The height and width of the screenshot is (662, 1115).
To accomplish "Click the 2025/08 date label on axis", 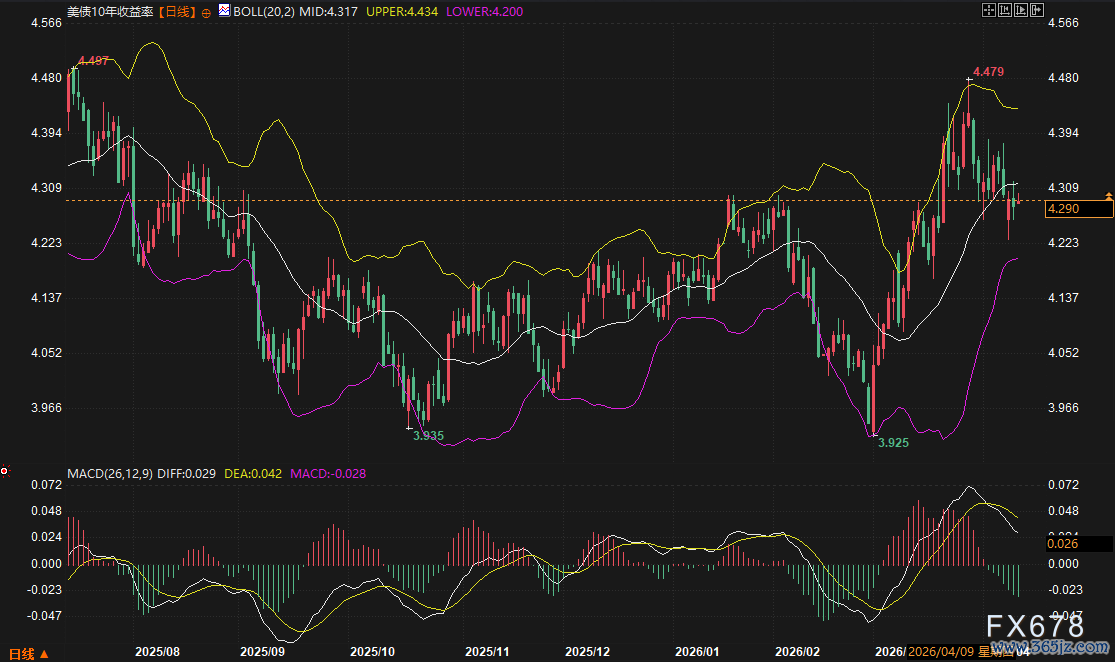I will click(157, 652).
